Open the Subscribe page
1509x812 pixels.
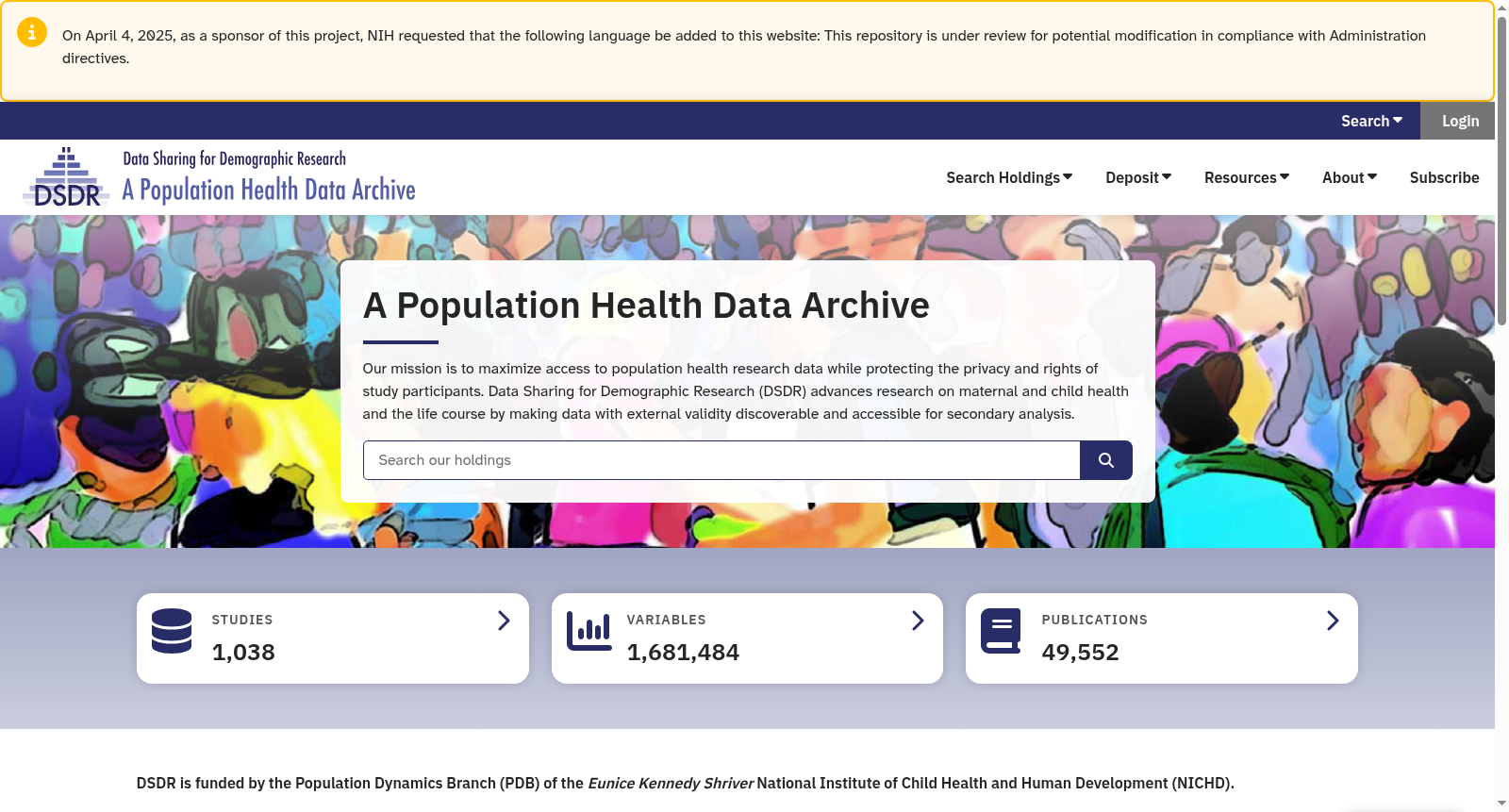[1444, 177]
